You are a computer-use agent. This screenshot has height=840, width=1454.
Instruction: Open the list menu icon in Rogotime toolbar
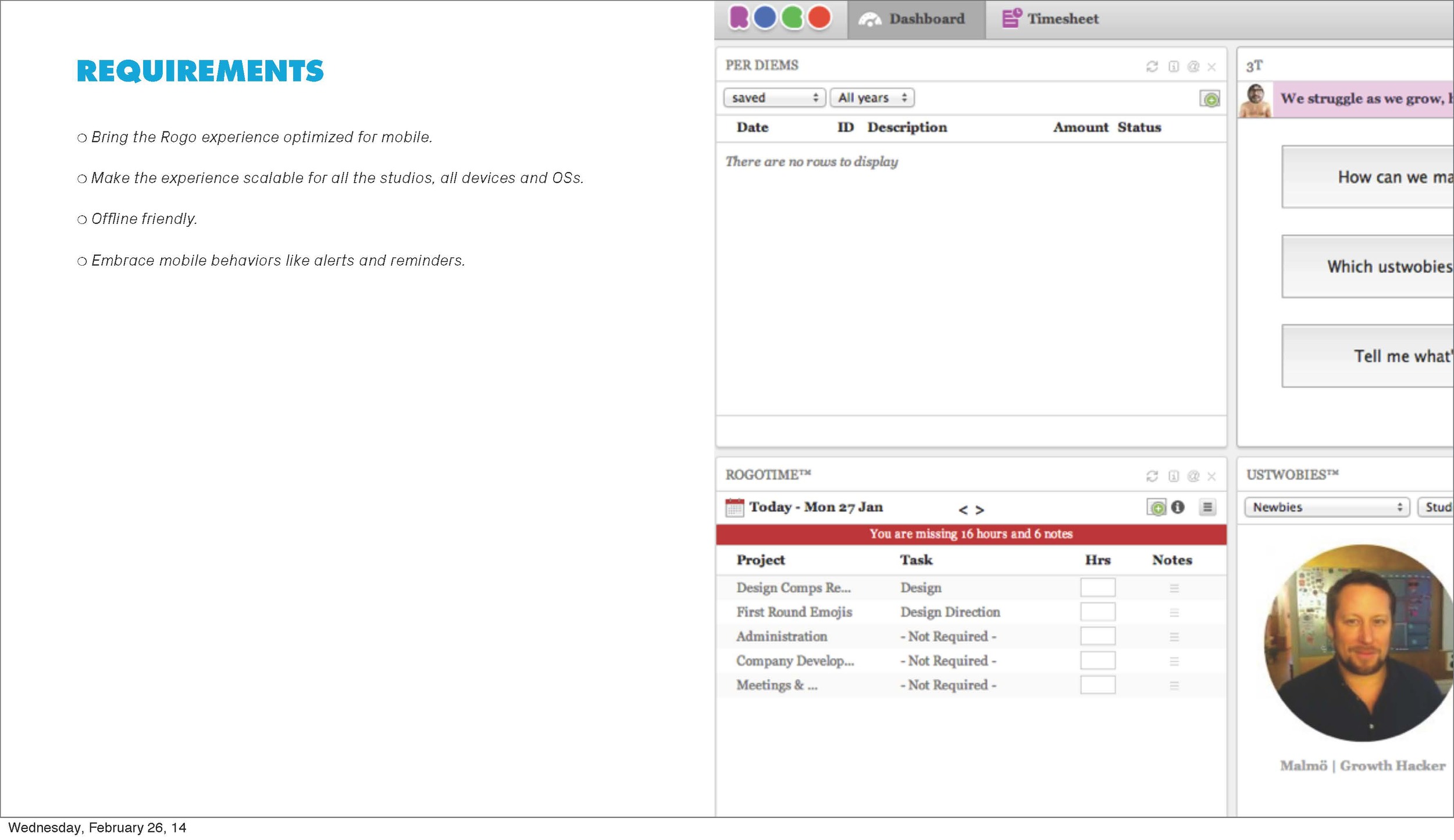click(x=1207, y=507)
